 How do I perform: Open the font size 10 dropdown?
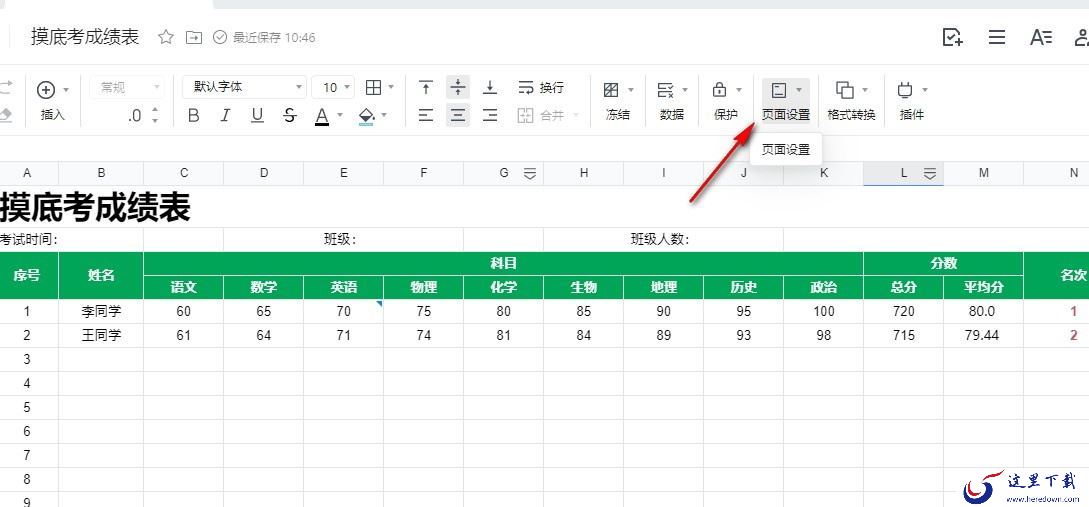tap(333, 88)
